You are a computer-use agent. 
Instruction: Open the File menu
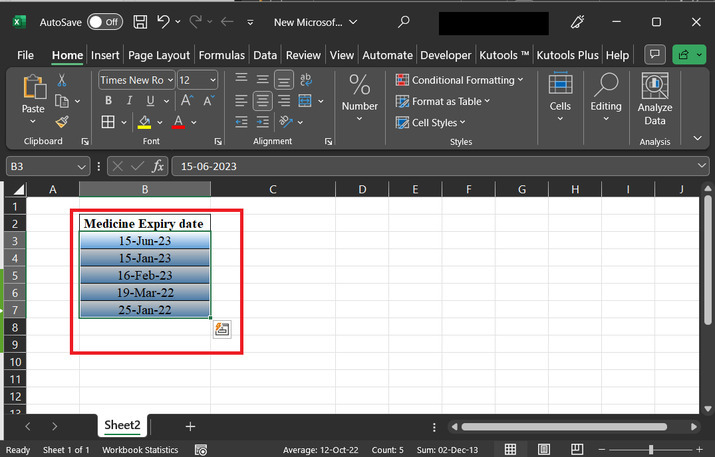[x=25, y=55]
